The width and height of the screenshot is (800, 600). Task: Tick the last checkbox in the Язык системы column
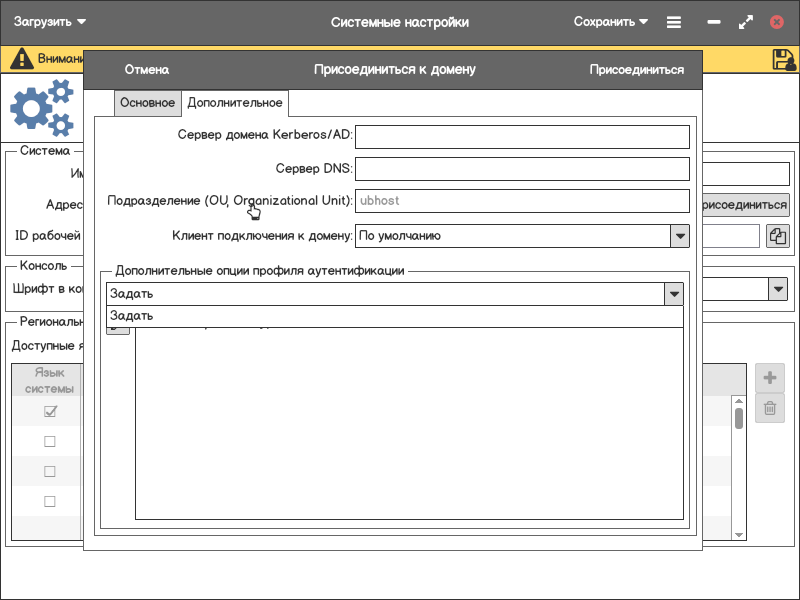[50, 501]
